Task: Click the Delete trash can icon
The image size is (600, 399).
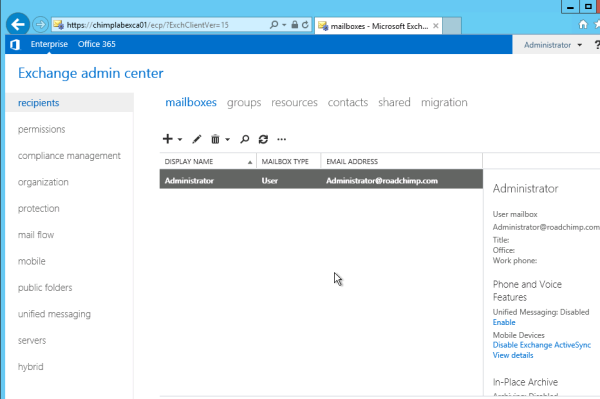Action: coord(215,139)
